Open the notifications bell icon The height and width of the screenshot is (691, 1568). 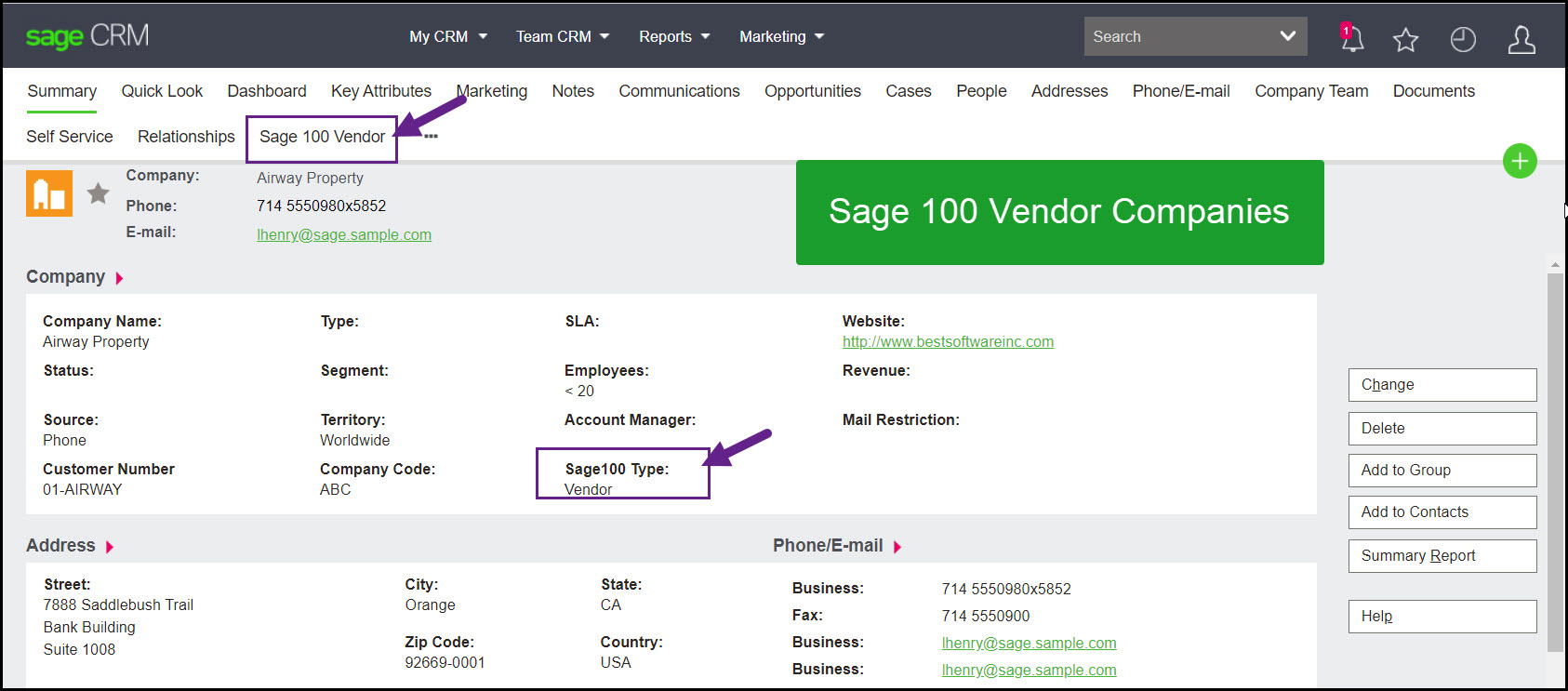(x=1351, y=38)
